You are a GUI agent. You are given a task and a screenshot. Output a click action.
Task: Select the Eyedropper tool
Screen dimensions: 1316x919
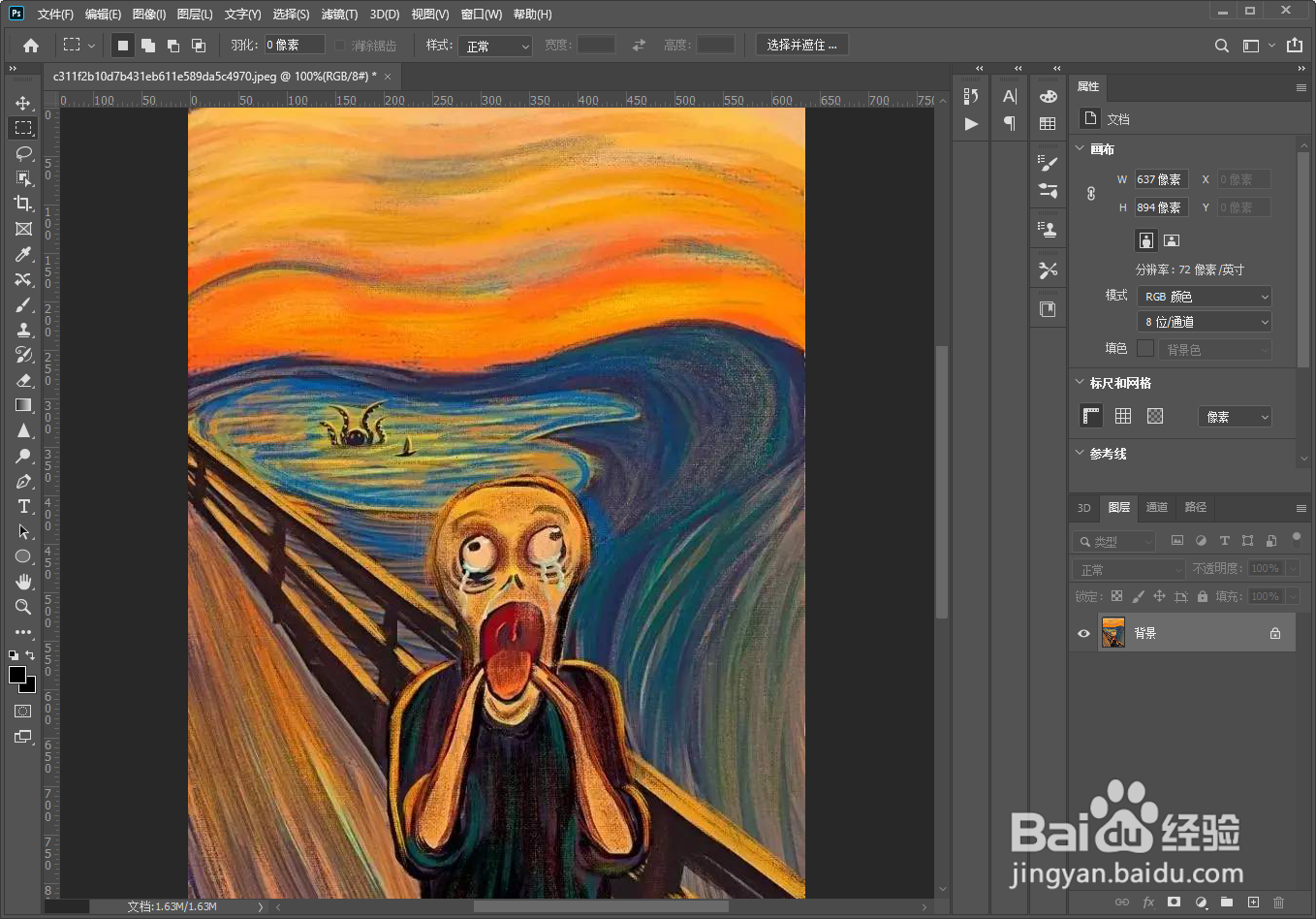coord(23,254)
